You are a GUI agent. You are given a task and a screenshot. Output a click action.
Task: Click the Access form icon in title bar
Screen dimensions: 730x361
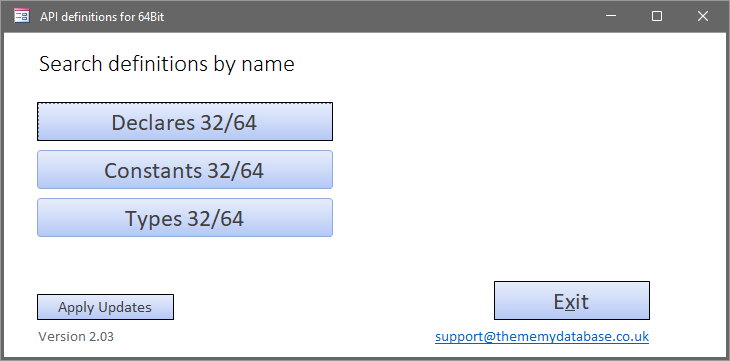click(x=21, y=16)
